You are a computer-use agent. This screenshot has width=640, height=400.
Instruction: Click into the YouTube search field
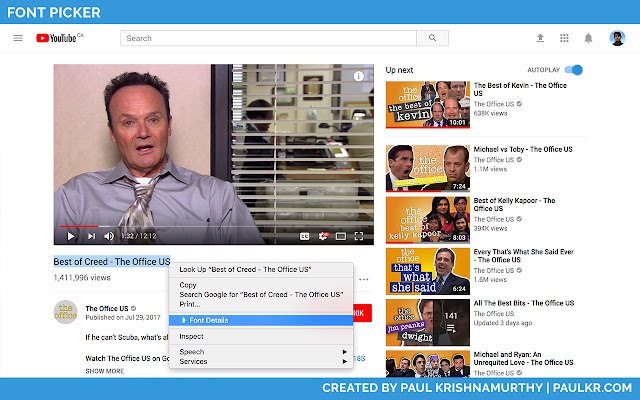coord(268,38)
